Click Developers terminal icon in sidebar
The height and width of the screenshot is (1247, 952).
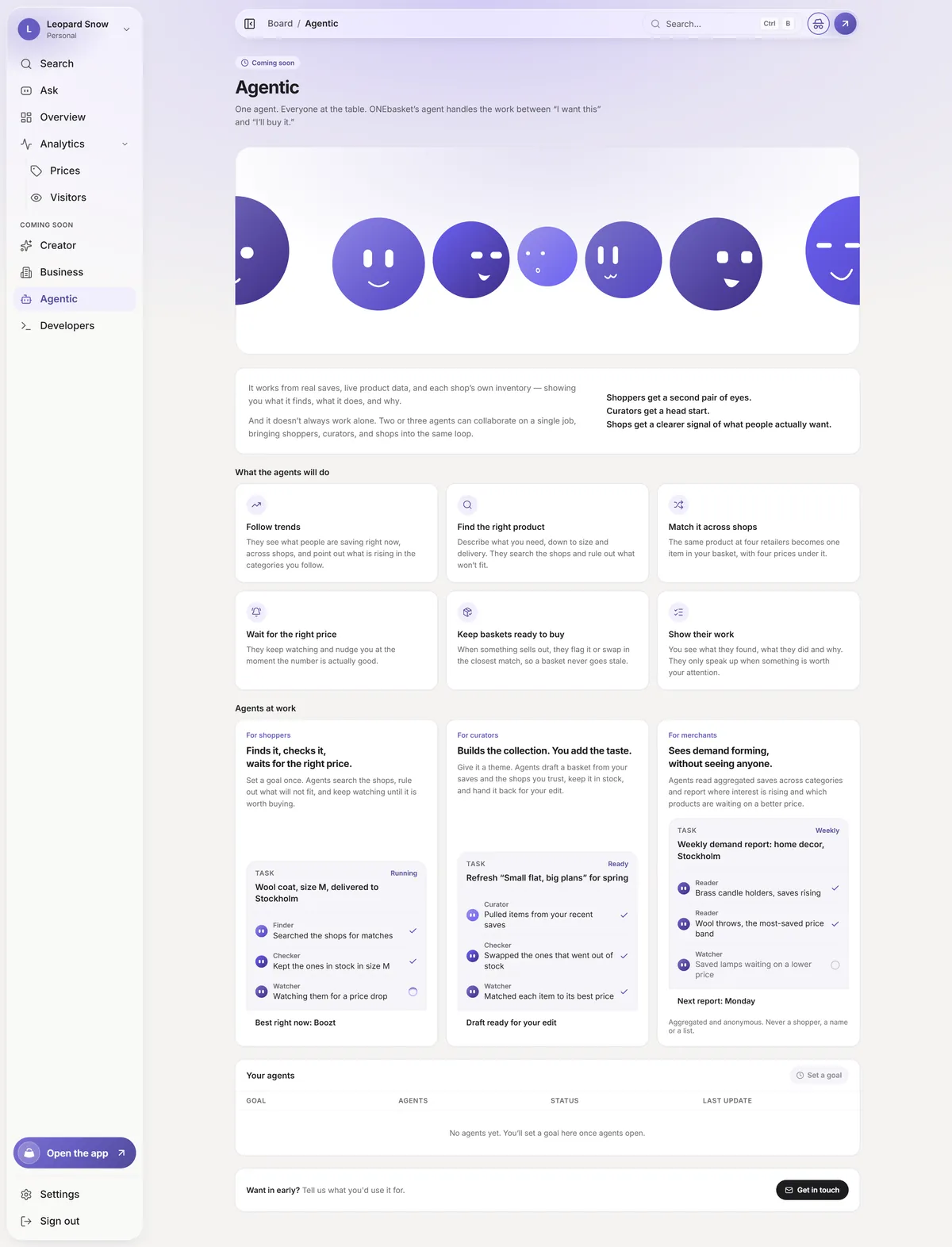pos(26,326)
